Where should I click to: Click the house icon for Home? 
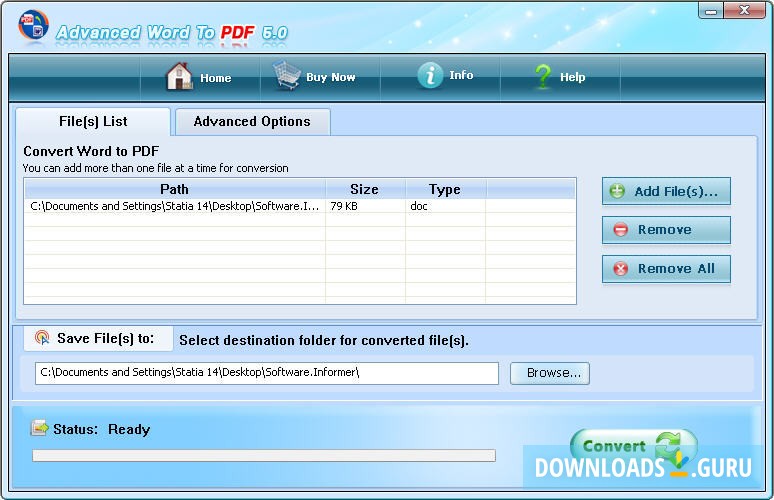(x=179, y=77)
